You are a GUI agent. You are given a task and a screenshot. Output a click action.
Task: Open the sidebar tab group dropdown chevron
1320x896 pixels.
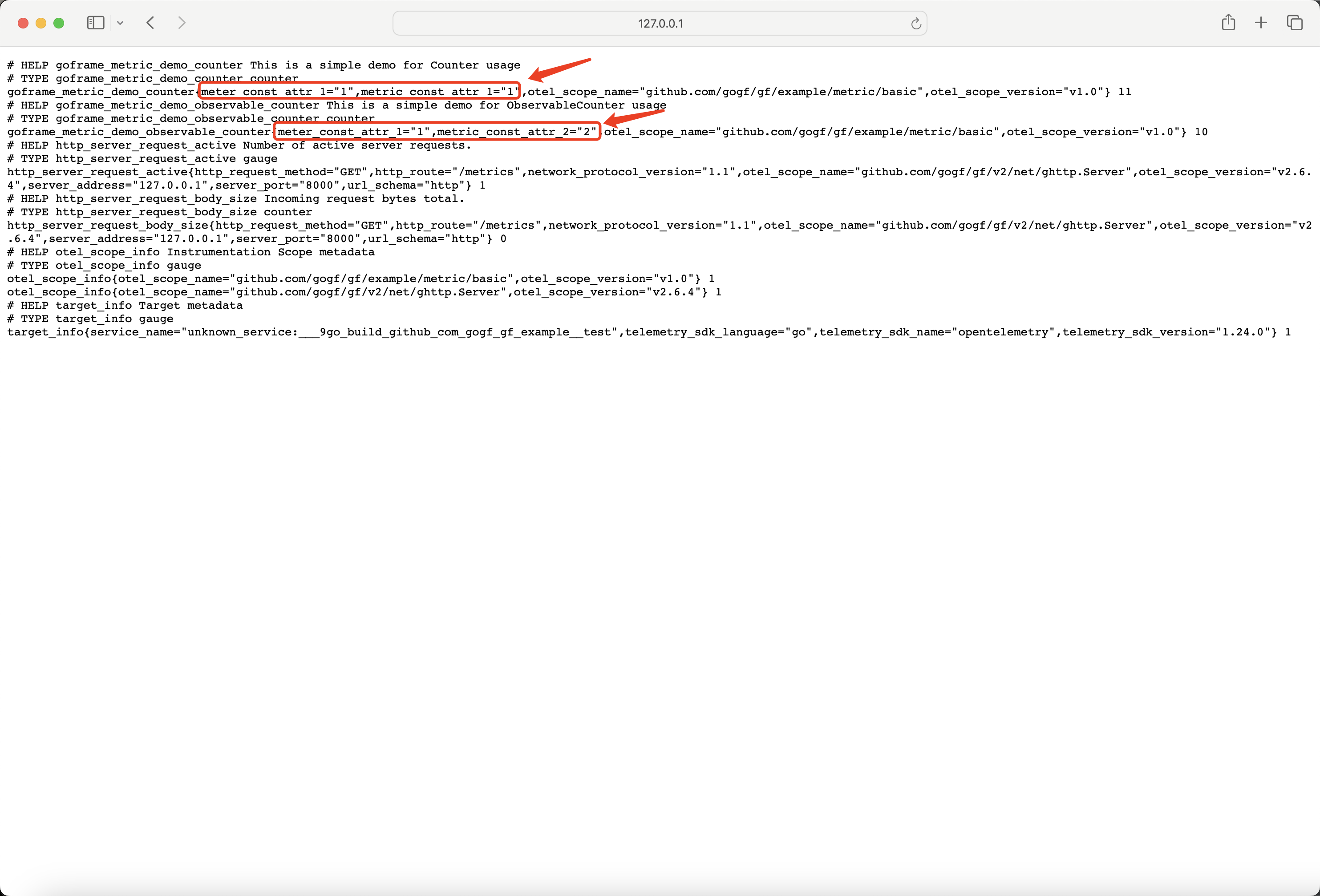pyautogui.click(x=120, y=23)
